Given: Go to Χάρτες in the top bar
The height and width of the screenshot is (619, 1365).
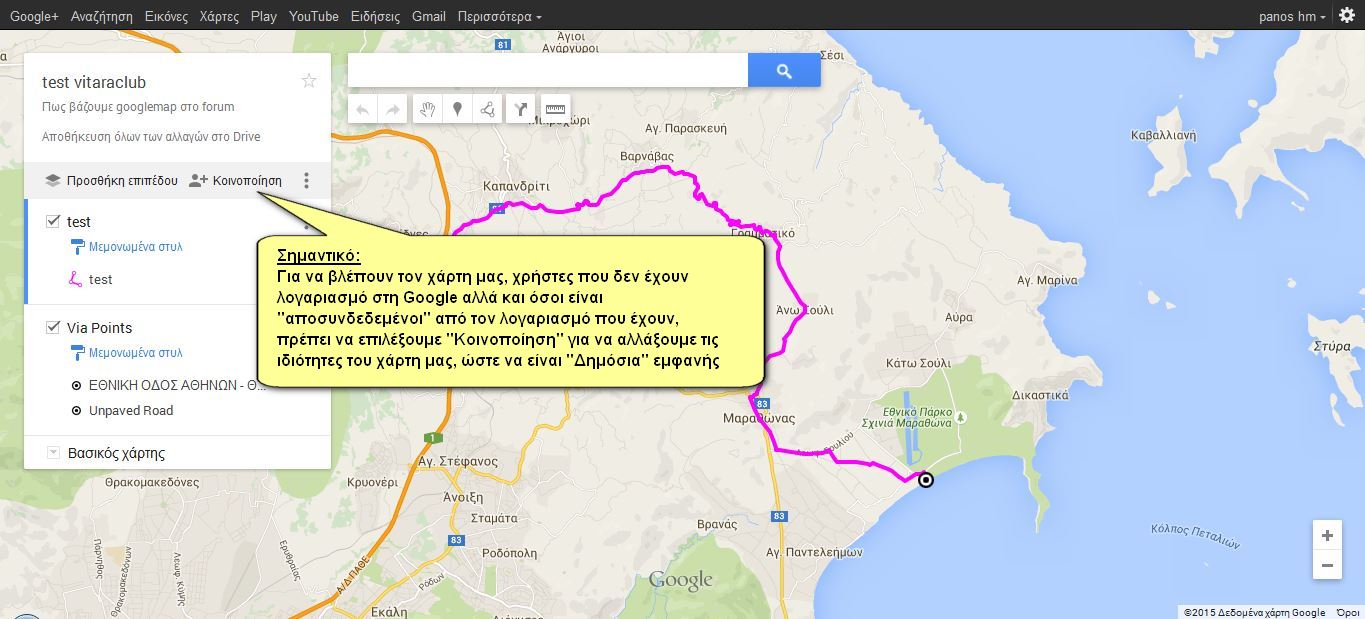Looking at the screenshot, I should pos(219,16).
